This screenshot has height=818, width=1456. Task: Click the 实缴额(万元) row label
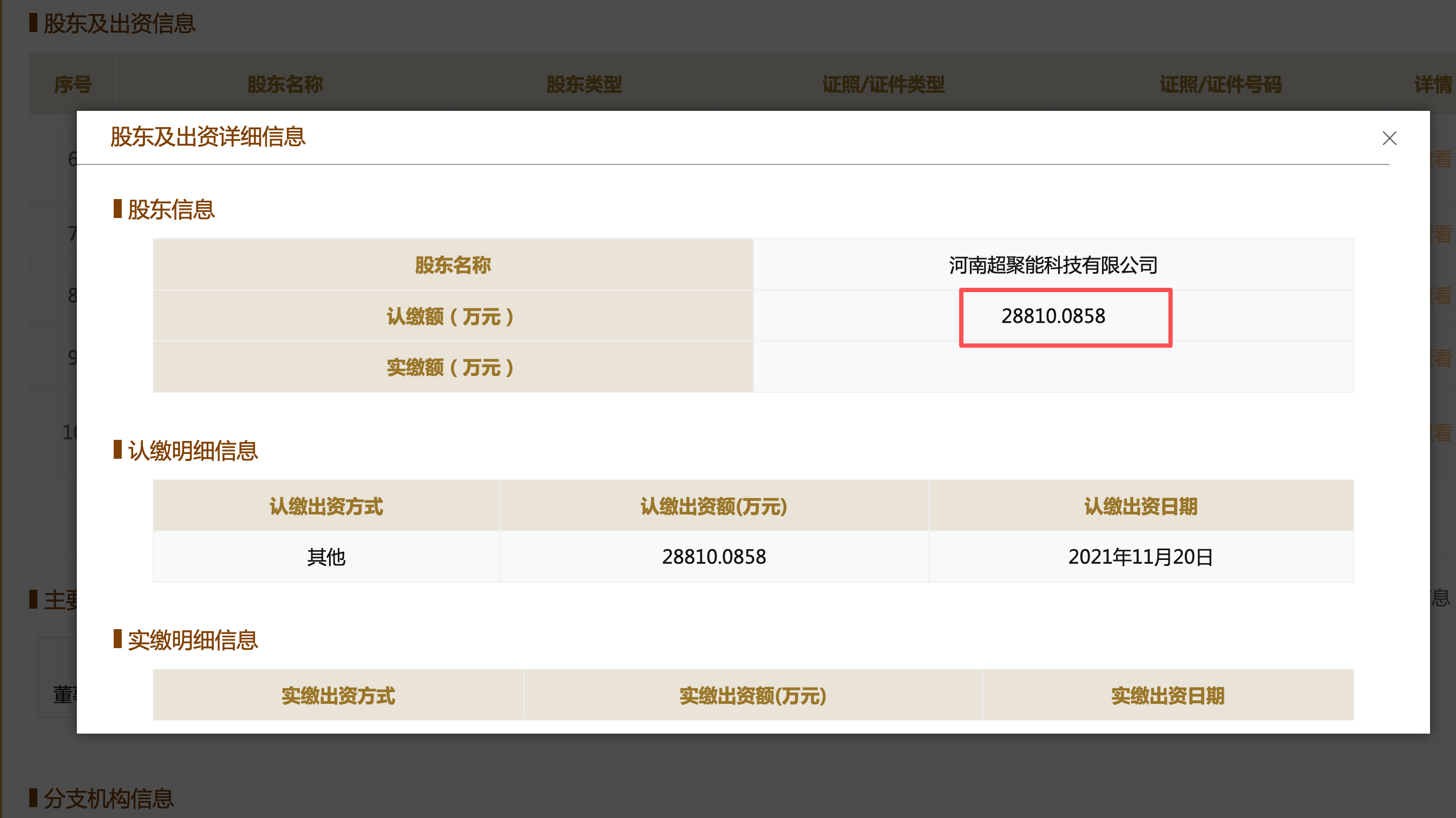(450, 367)
